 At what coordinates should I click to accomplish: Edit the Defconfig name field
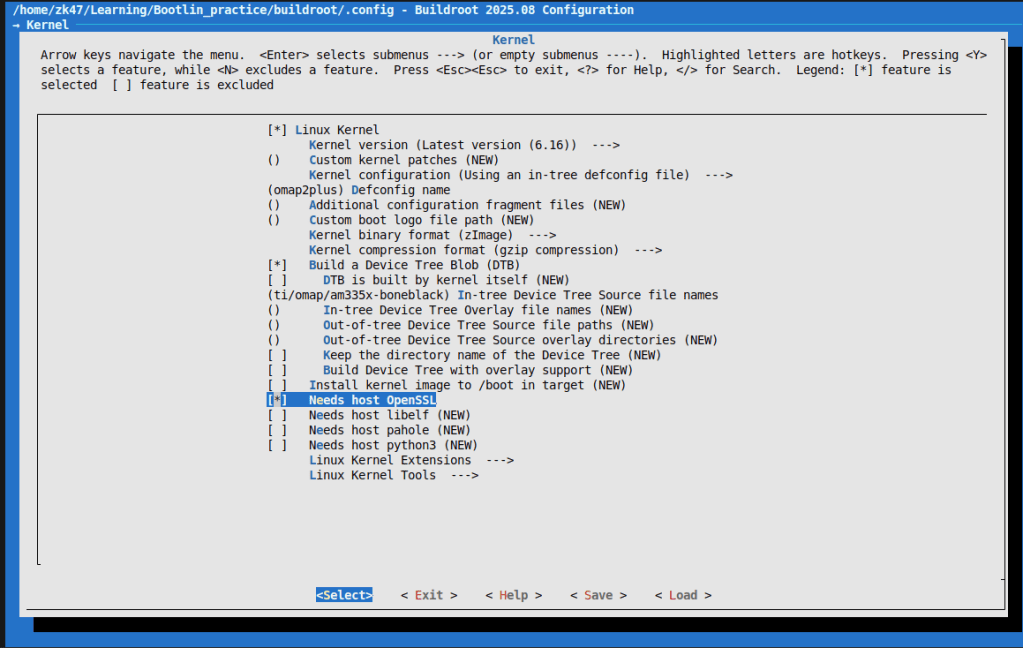point(400,190)
